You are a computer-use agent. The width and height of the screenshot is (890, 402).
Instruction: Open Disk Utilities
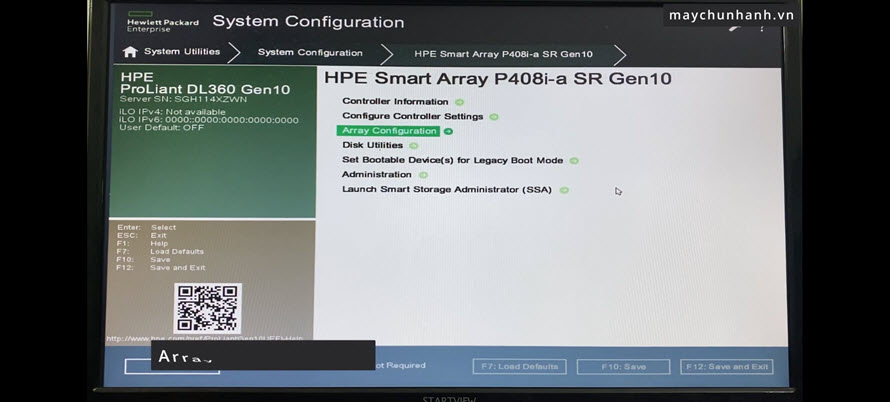[x=372, y=145]
